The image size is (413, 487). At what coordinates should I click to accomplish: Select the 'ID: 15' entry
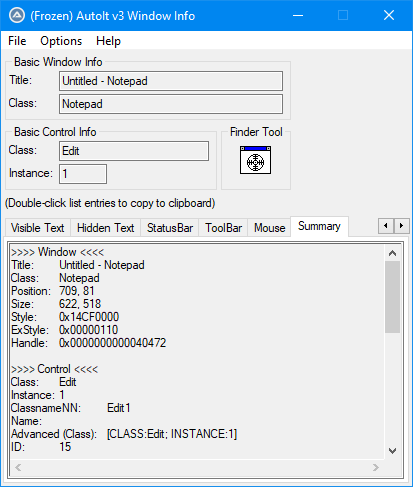tap(41, 447)
